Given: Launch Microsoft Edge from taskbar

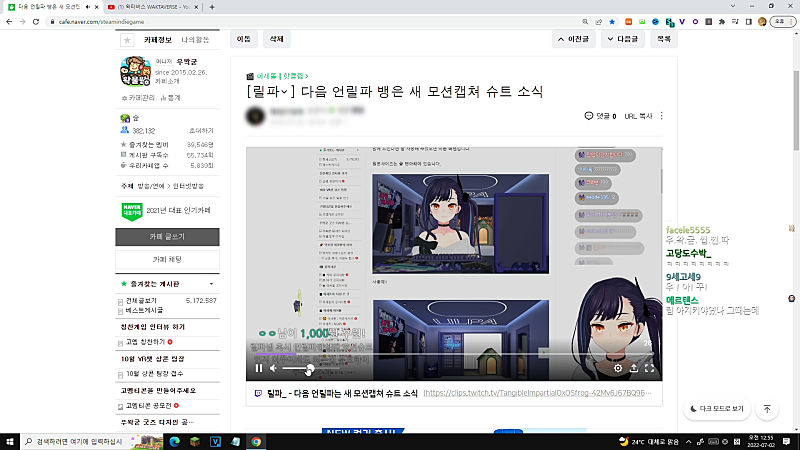Looking at the screenshot, I should pyautogui.click(x=174, y=441).
